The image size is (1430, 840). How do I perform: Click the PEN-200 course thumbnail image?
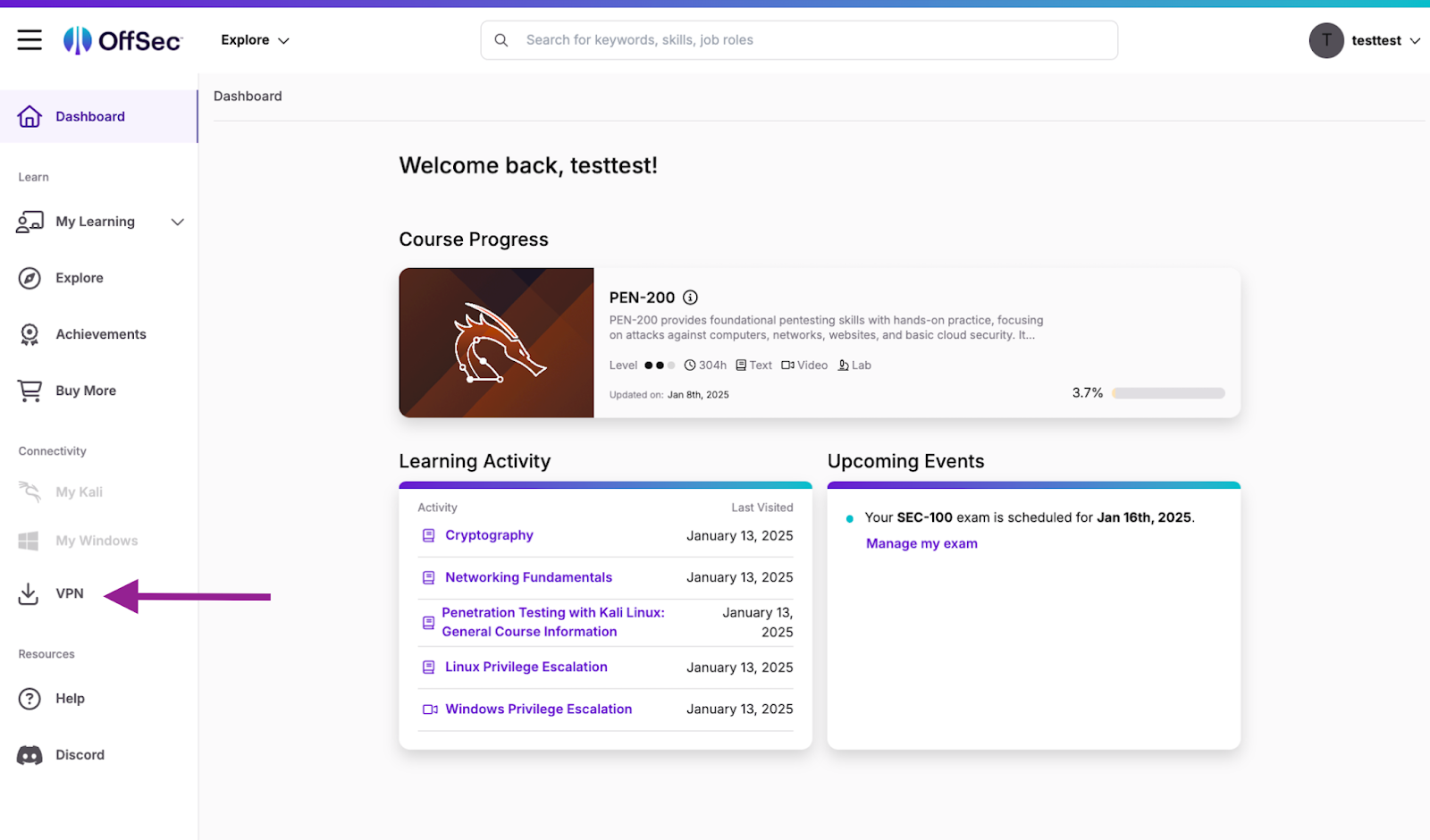click(x=496, y=342)
